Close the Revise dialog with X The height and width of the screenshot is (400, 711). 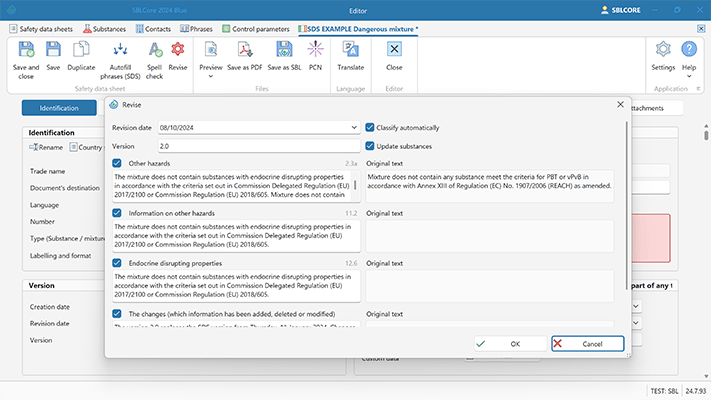(620, 105)
